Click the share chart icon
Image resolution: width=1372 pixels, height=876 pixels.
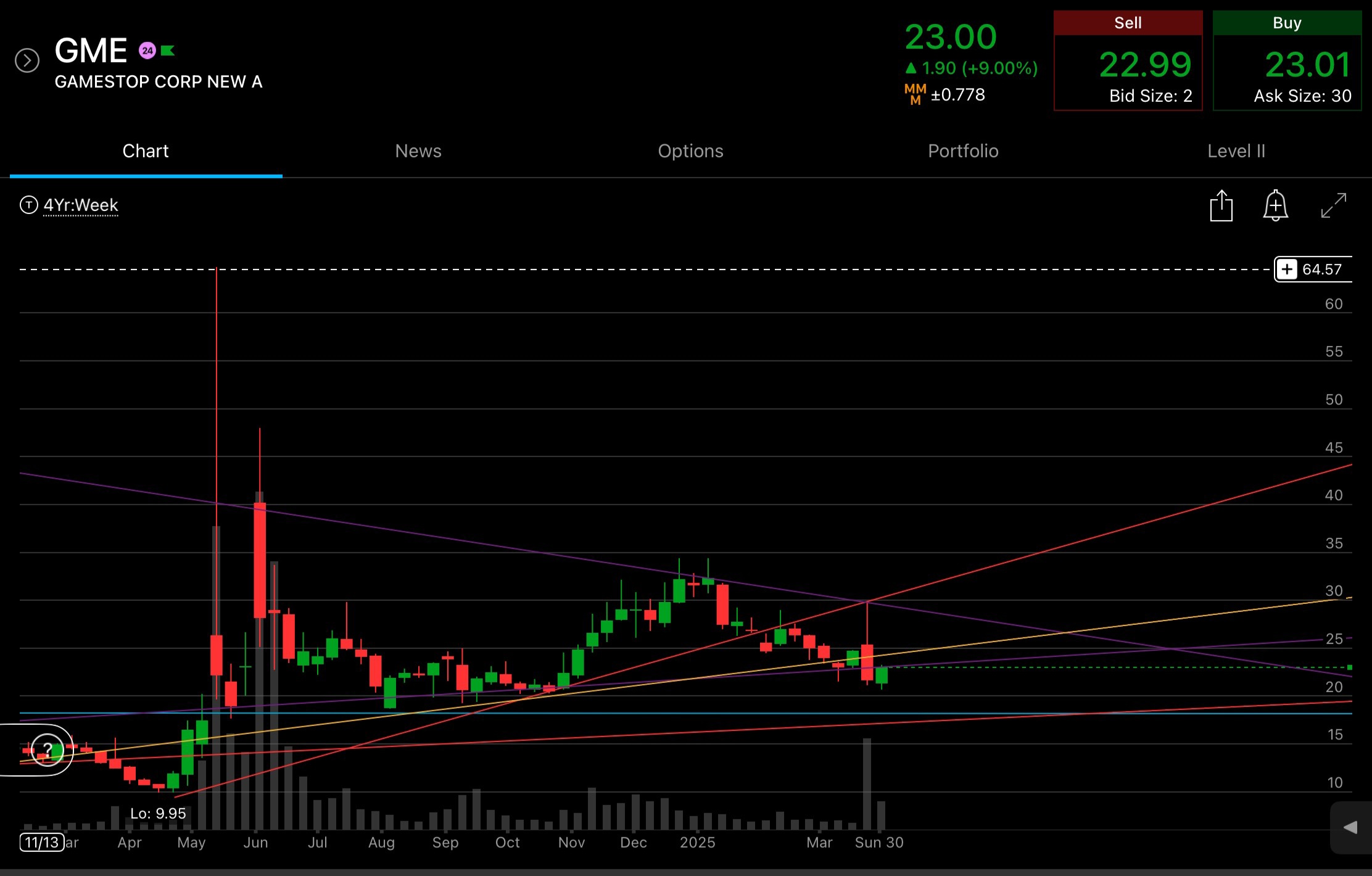pyautogui.click(x=1221, y=206)
